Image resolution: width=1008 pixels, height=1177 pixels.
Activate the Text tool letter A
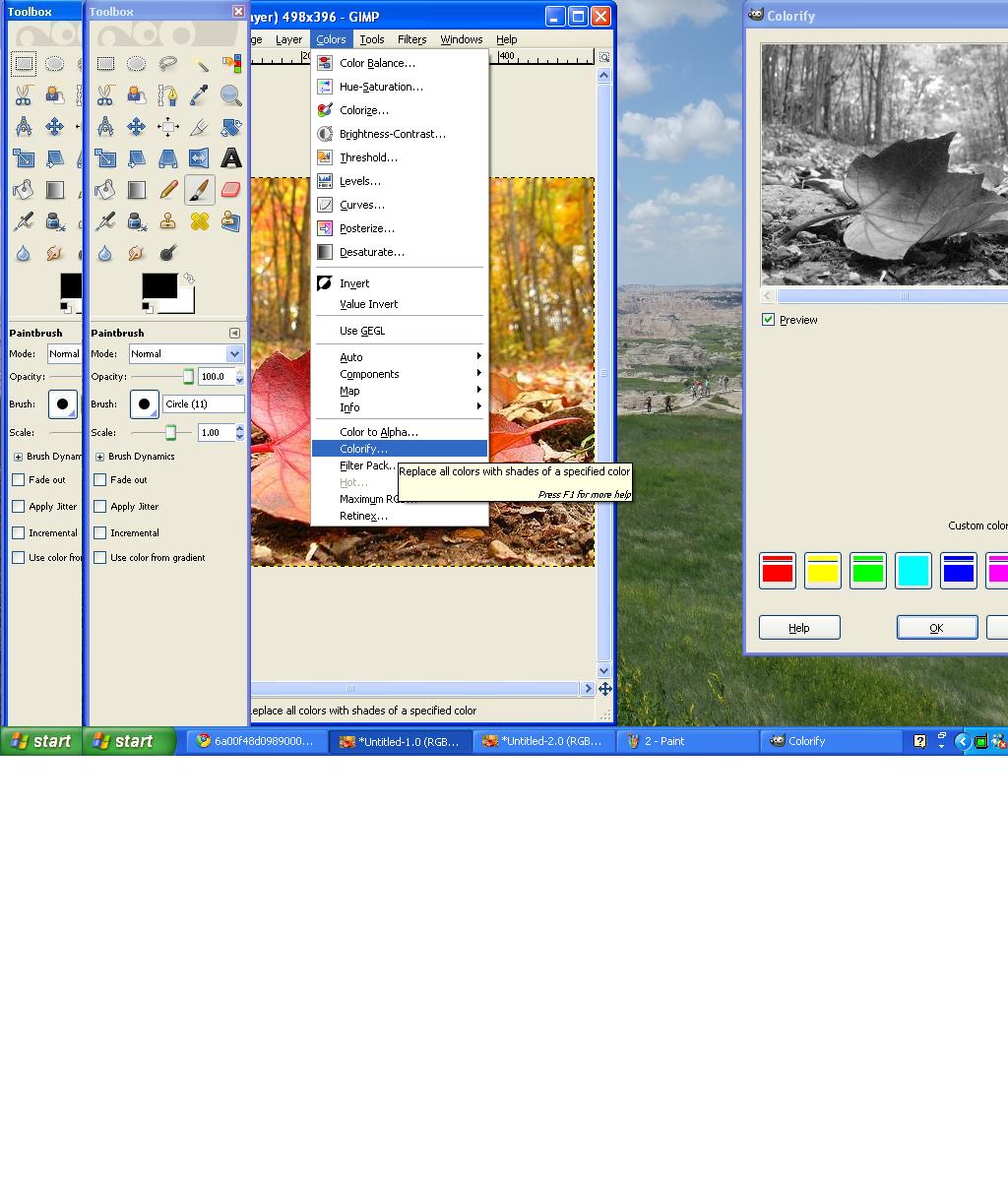point(231,158)
